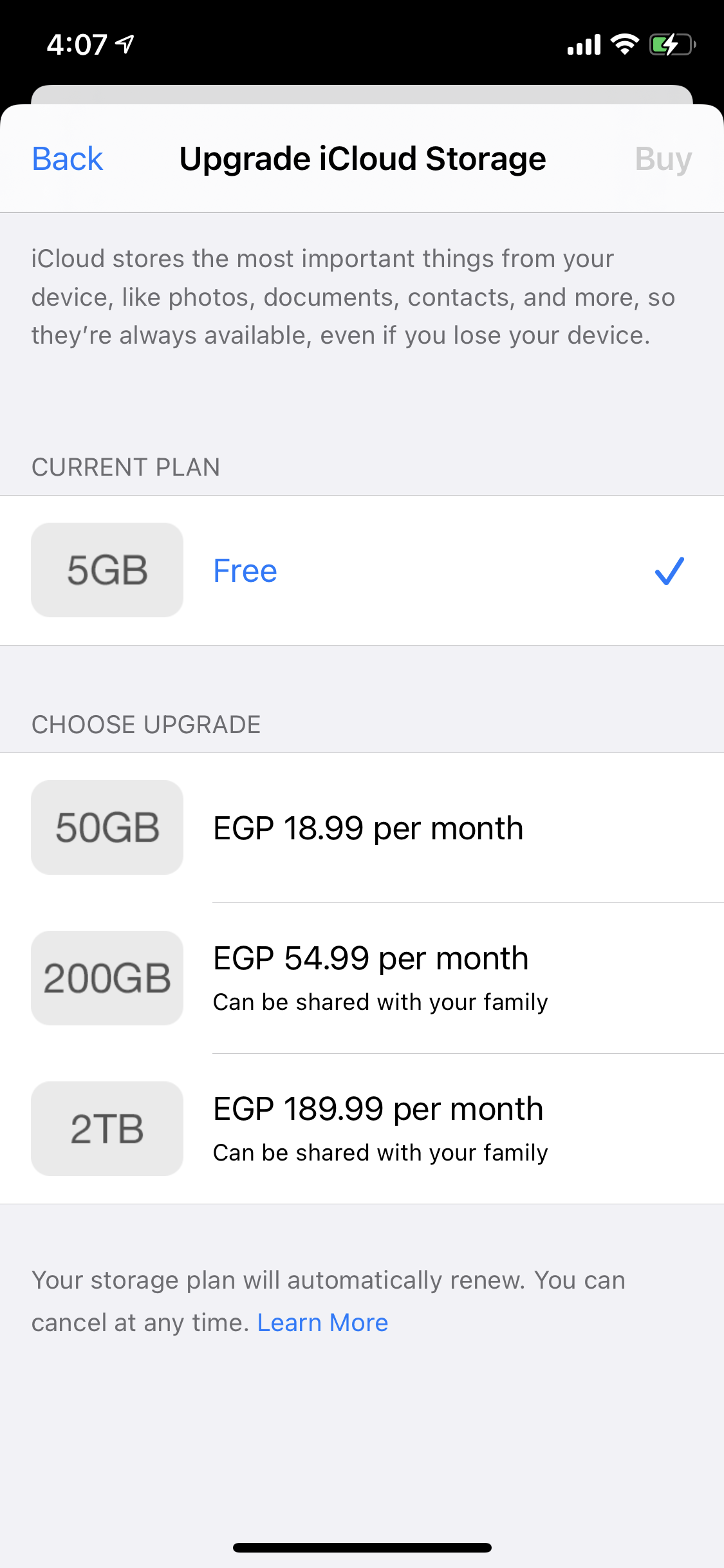724x1568 pixels.
Task: Tap the blue checkmark on Free plan
Action: [x=669, y=571]
